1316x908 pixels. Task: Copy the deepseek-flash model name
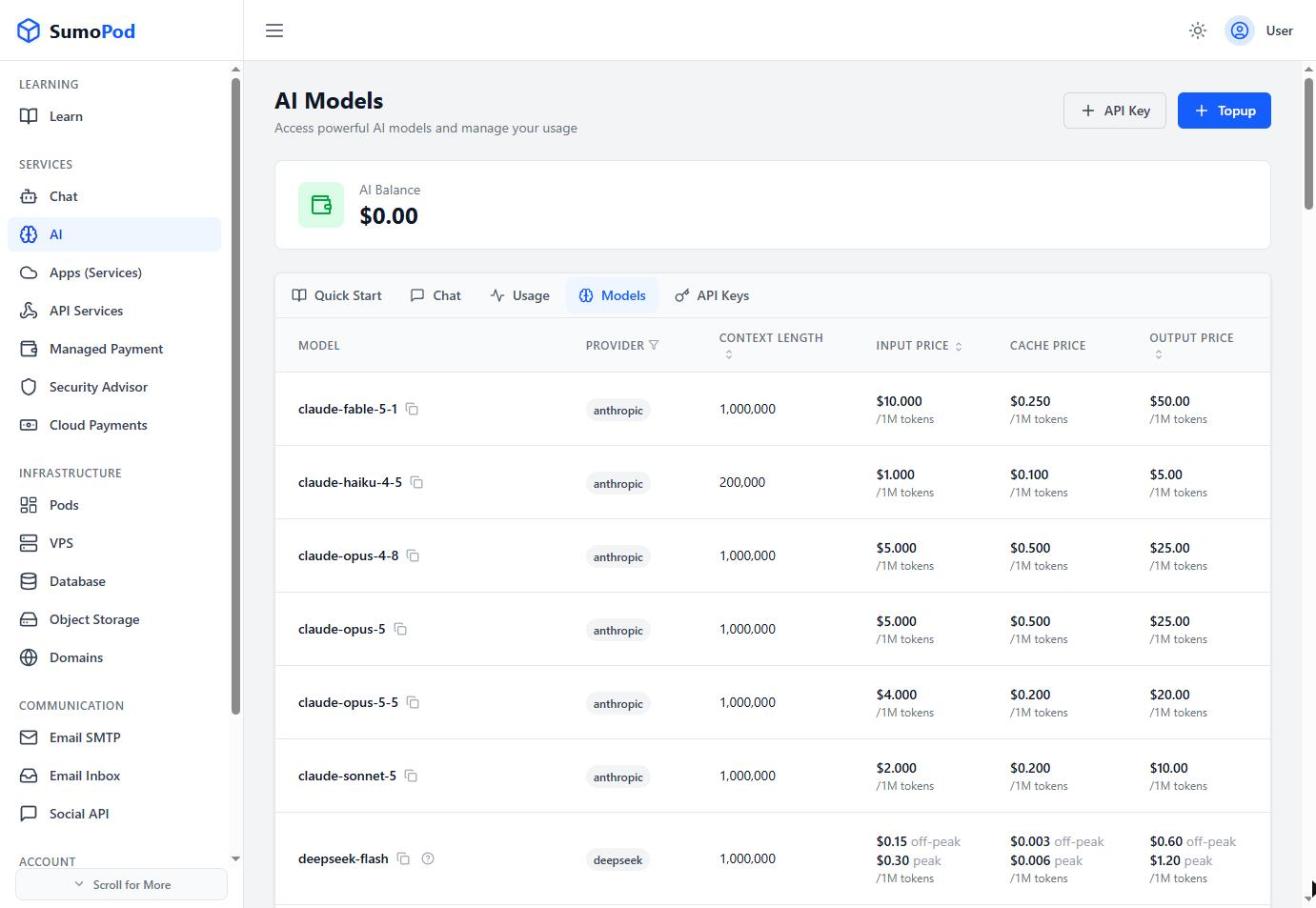(403, 859)
